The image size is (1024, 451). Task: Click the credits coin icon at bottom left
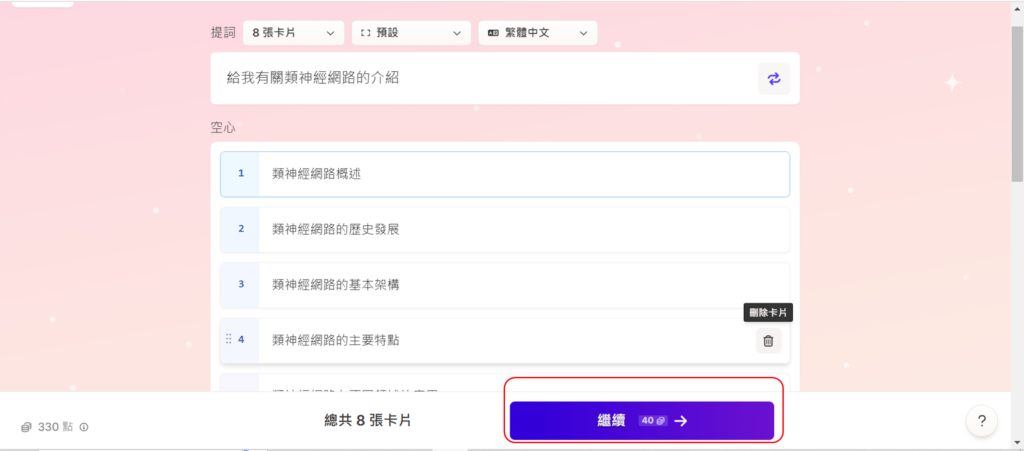pyautogui.click(x=27, y=428)
